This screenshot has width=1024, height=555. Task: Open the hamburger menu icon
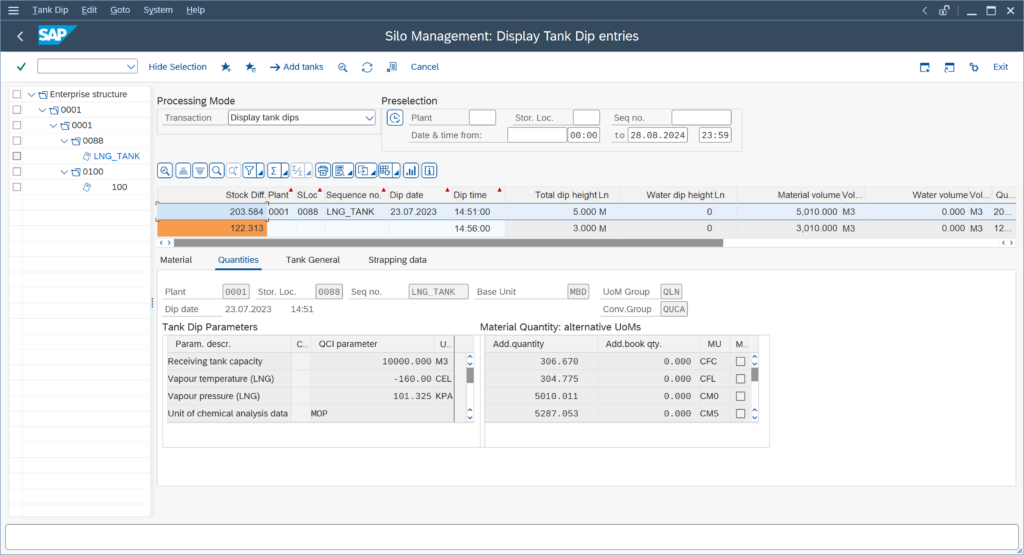[13, 10]
